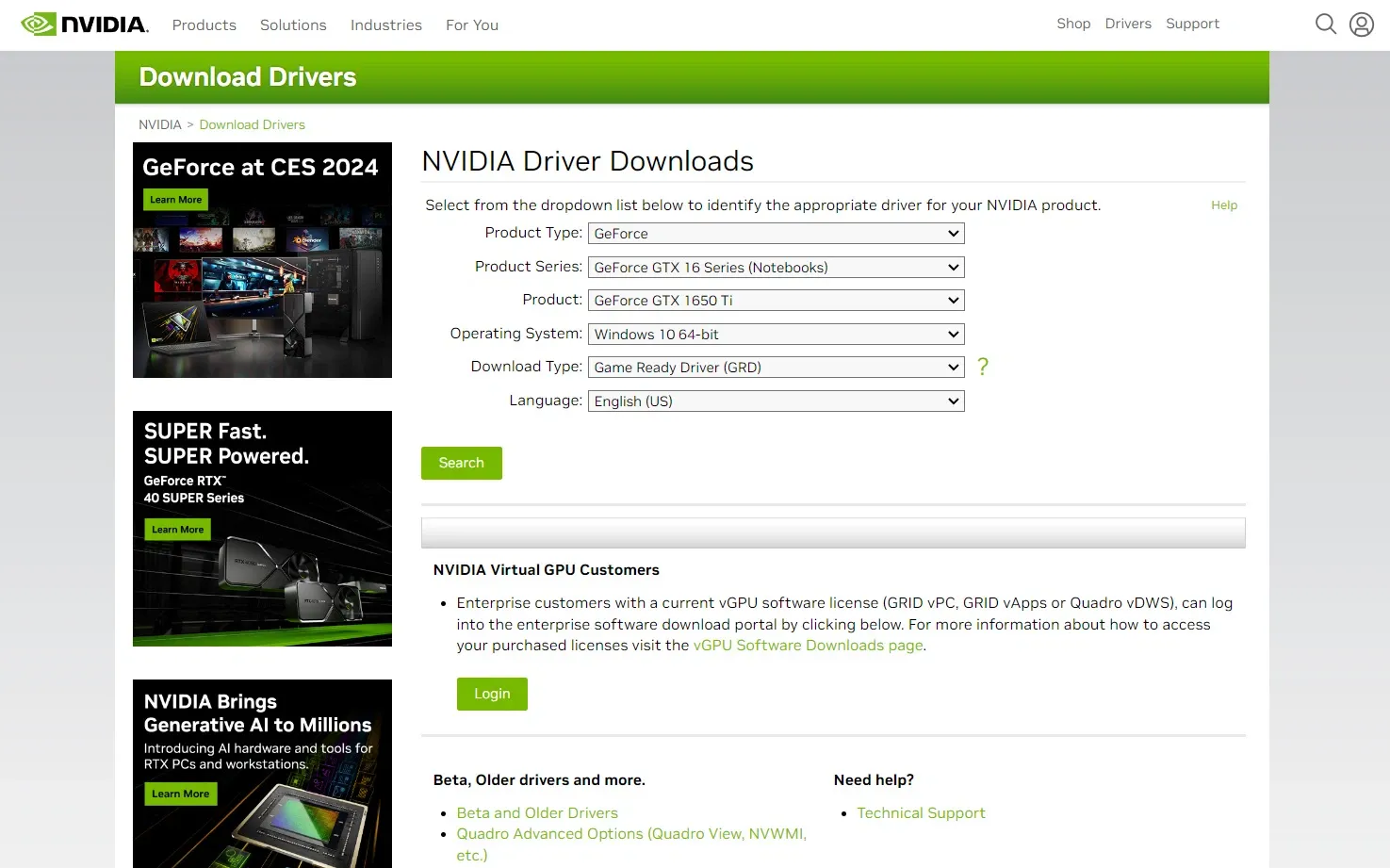Click Learn More on SUPER Fast banner
This screenshot has width=1390, height=868.
pos(177,530)
